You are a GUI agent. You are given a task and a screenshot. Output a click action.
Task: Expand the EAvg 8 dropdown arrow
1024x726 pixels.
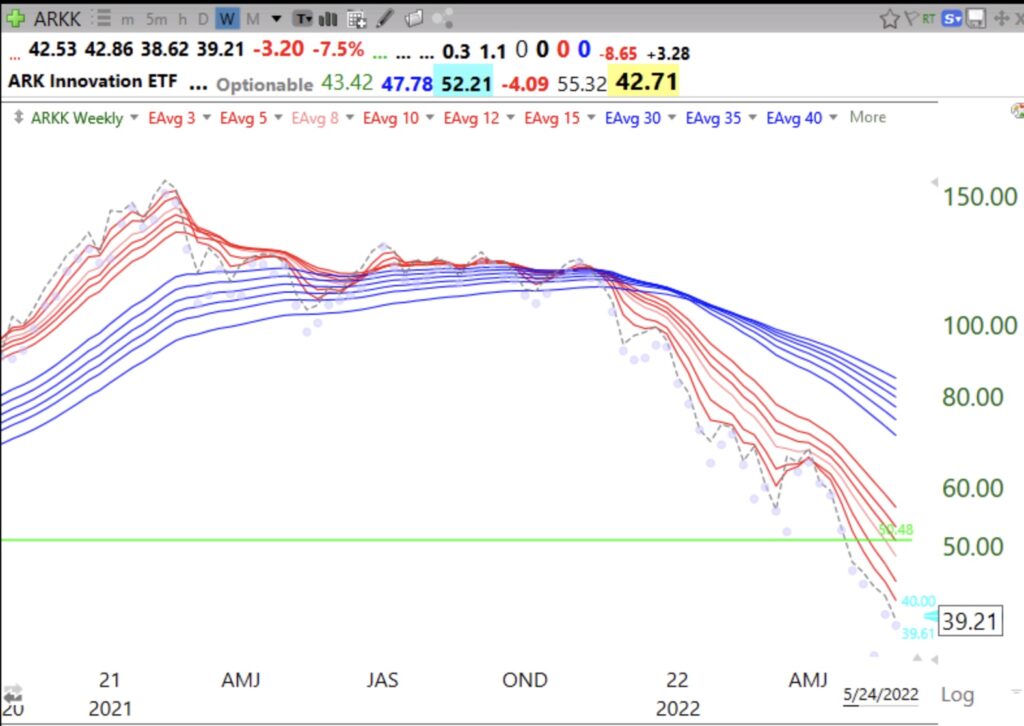pyautogui.click(x=350, y=118)
